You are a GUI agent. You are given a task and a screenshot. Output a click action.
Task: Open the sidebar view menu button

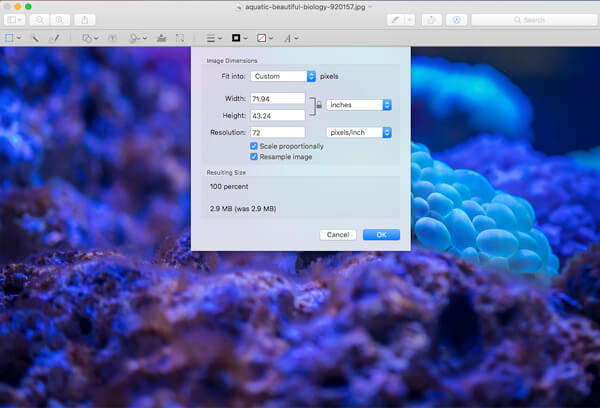click(15, 20)
